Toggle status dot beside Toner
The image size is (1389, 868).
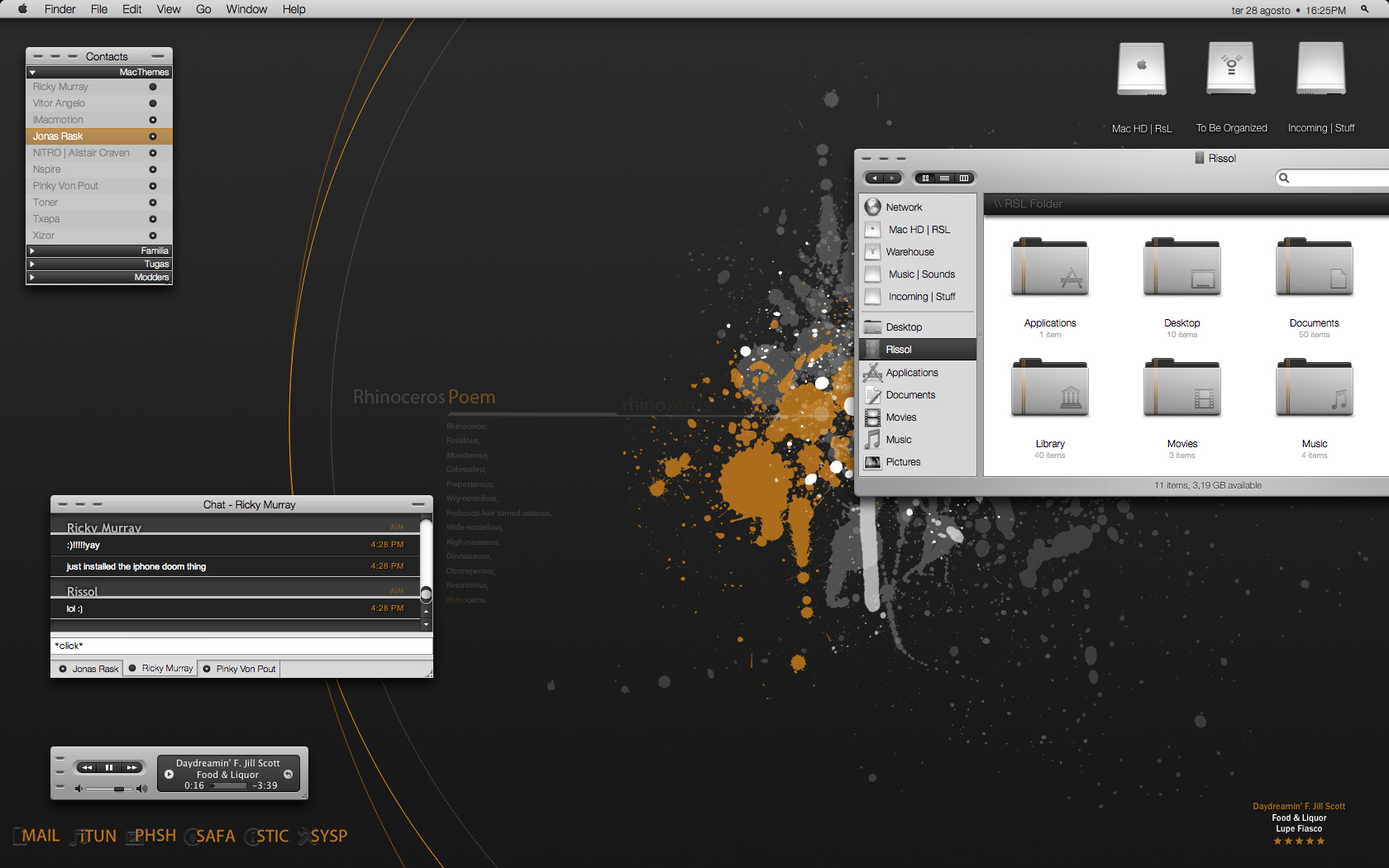coord(153,203)
